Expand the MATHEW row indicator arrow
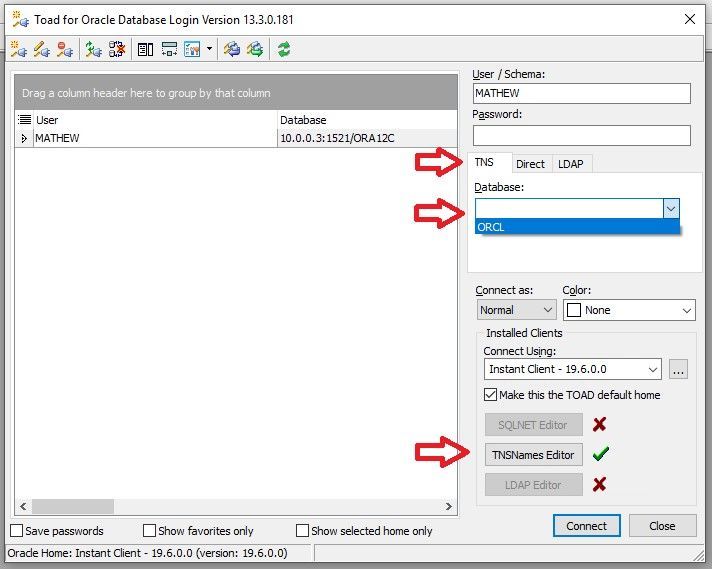 (x=24, y=138)
